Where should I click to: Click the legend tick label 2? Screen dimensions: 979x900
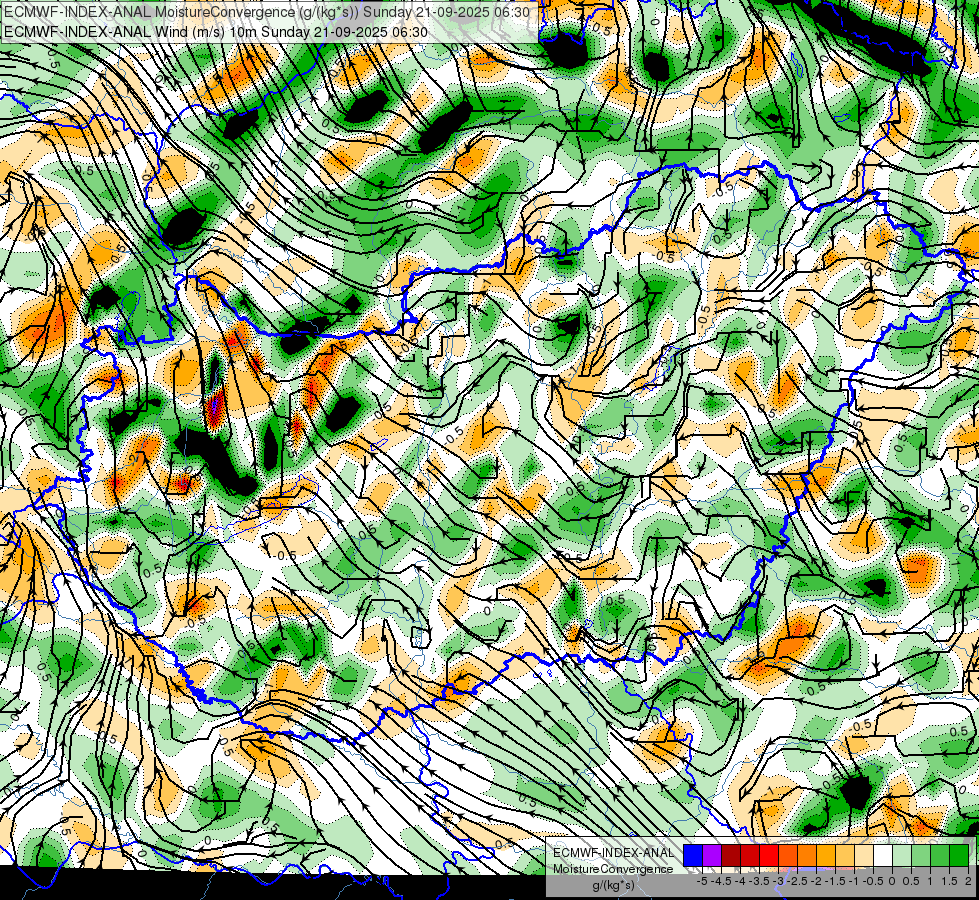pos(968,881)
